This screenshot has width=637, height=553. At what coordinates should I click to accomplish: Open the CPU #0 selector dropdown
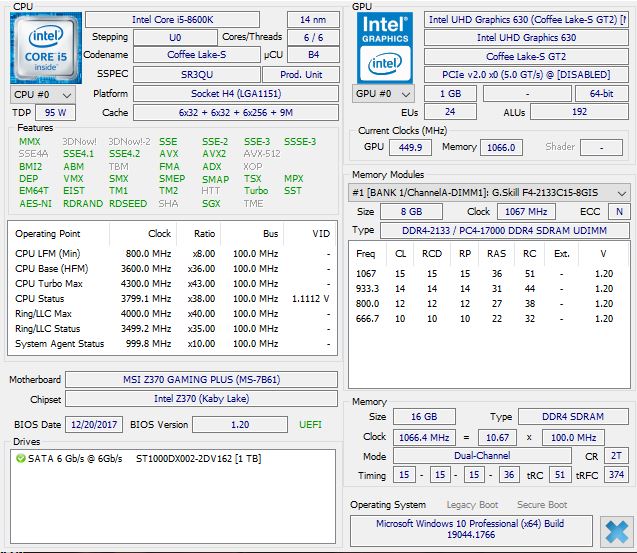click(x=43, y=95)
